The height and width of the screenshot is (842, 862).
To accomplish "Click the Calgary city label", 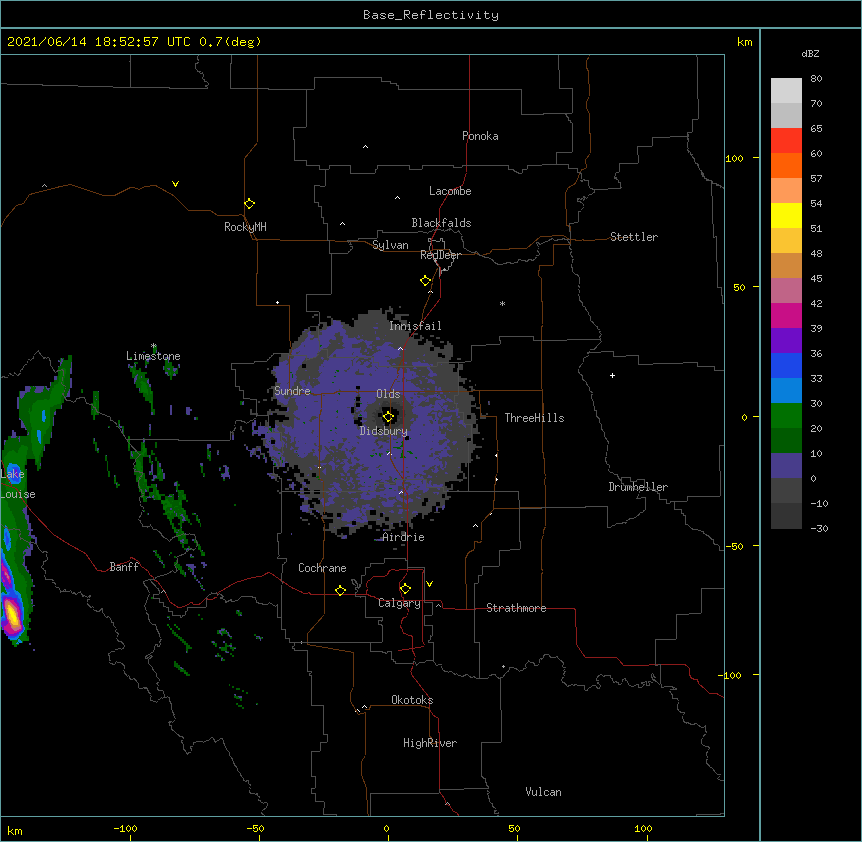I will tap(399, 603).
